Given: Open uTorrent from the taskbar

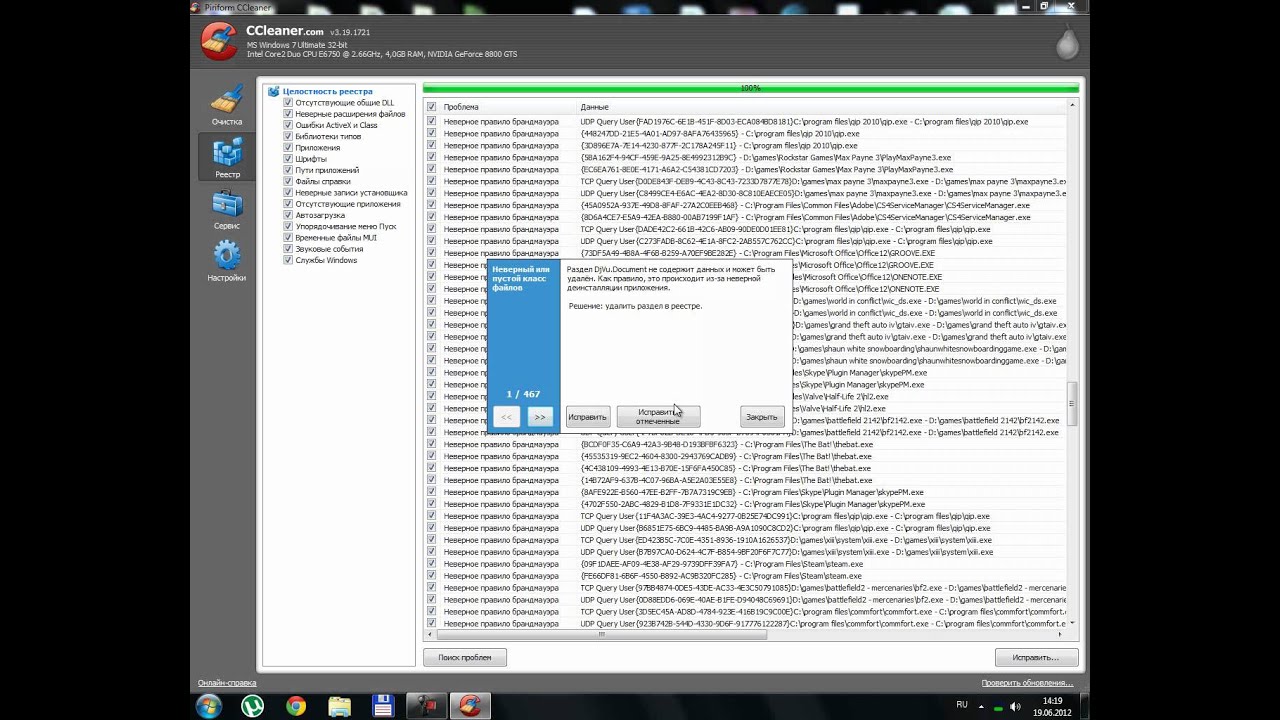Looking at the screenshot, I should click(x=252, y=706).
